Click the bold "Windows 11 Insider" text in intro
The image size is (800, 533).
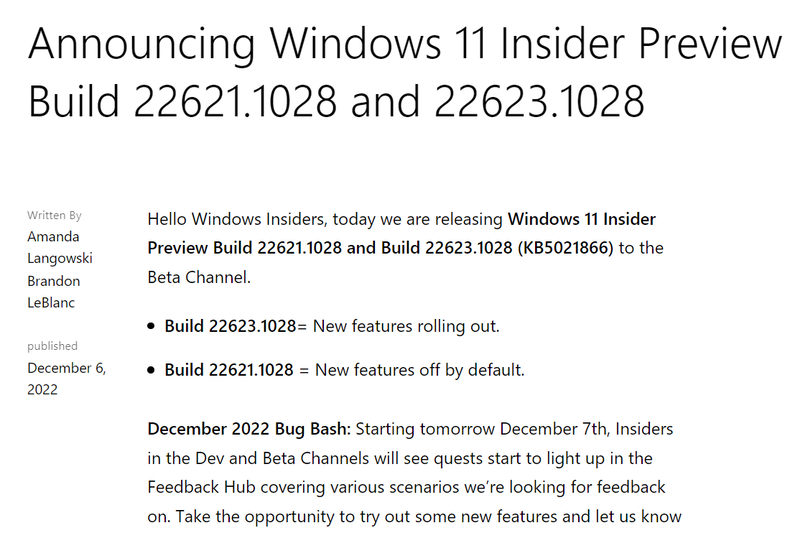[582, 219]
